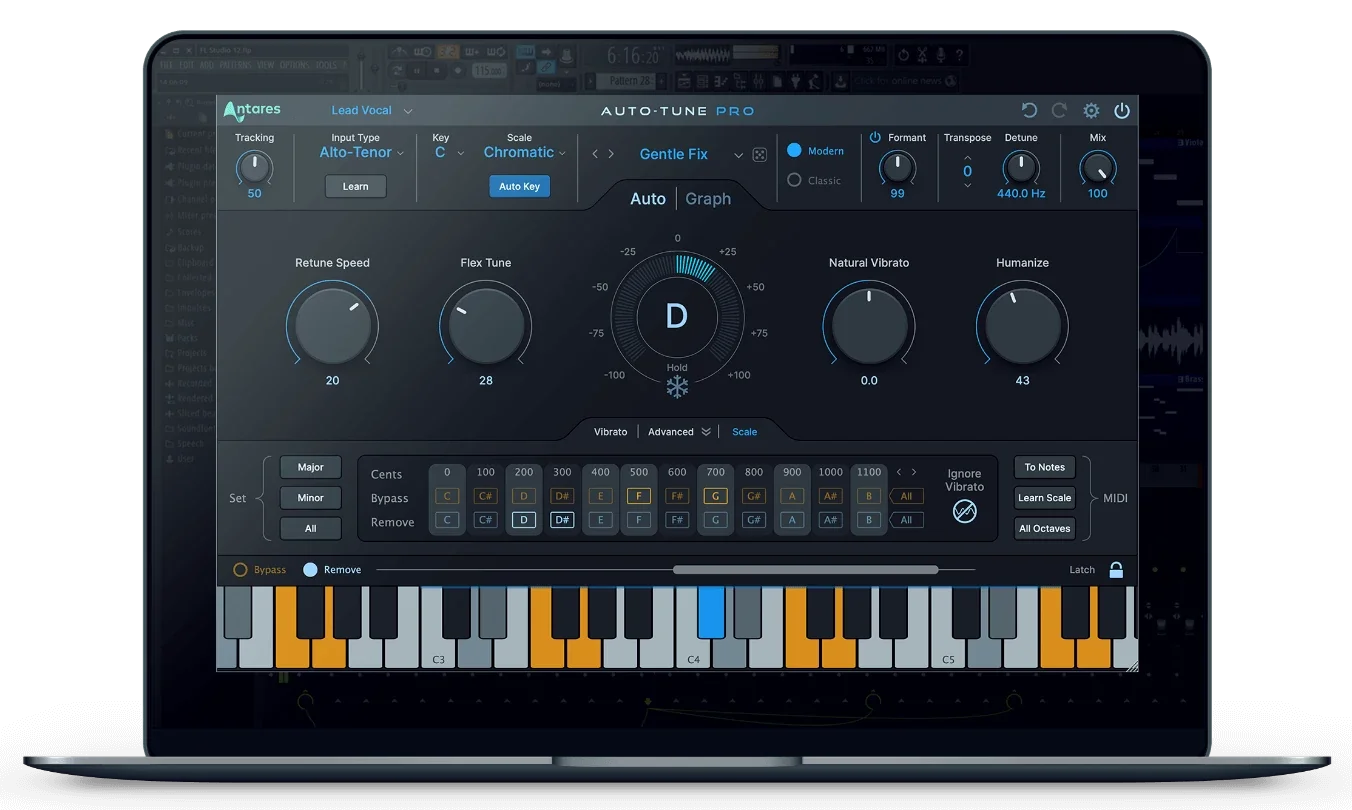Click the Tracking knob

tap(255, 167)
